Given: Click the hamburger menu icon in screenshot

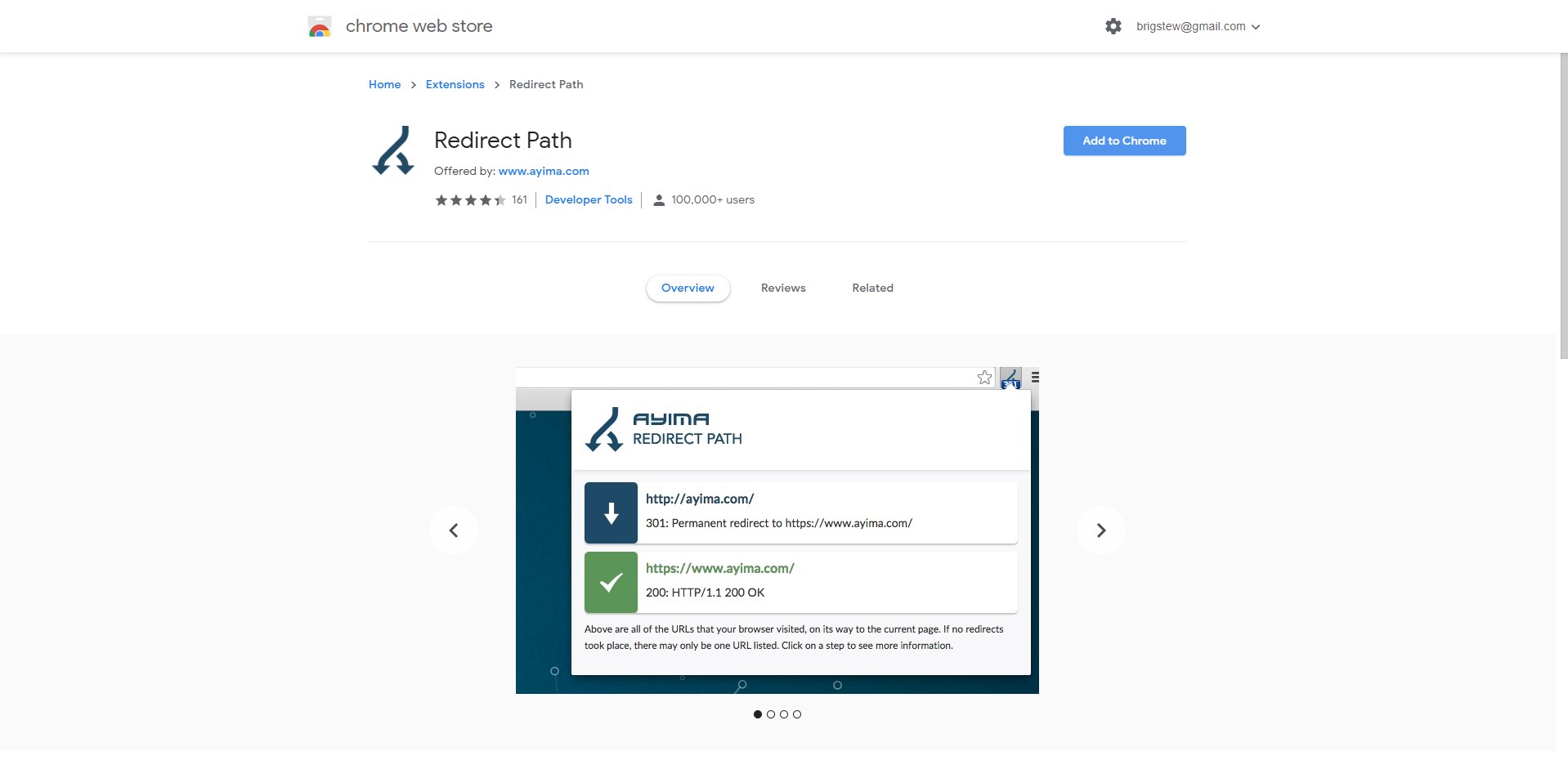Looking at the screenshot, I should (x=1035, y=378).
